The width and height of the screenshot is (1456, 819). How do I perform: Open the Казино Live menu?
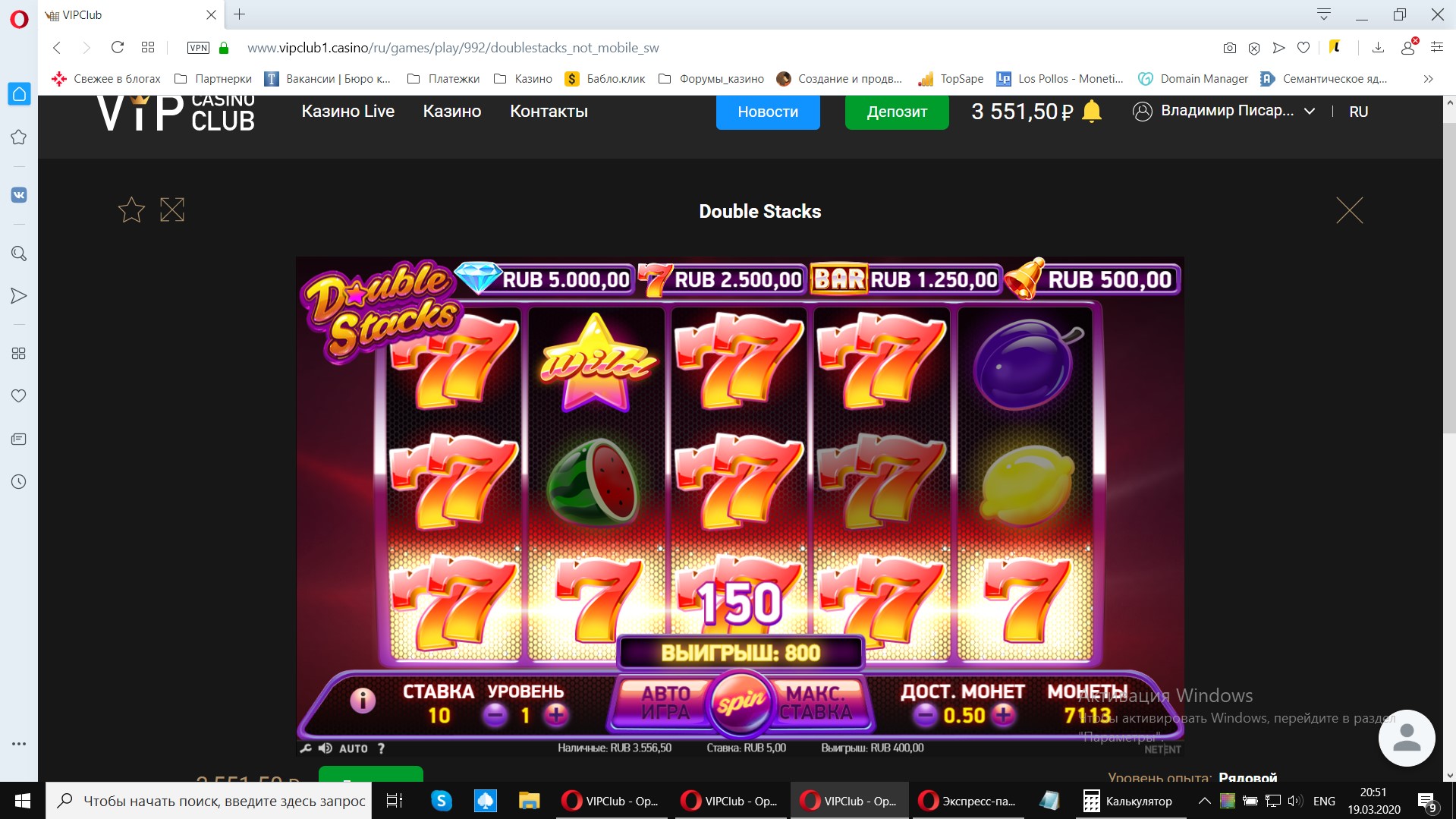point(348,112)
